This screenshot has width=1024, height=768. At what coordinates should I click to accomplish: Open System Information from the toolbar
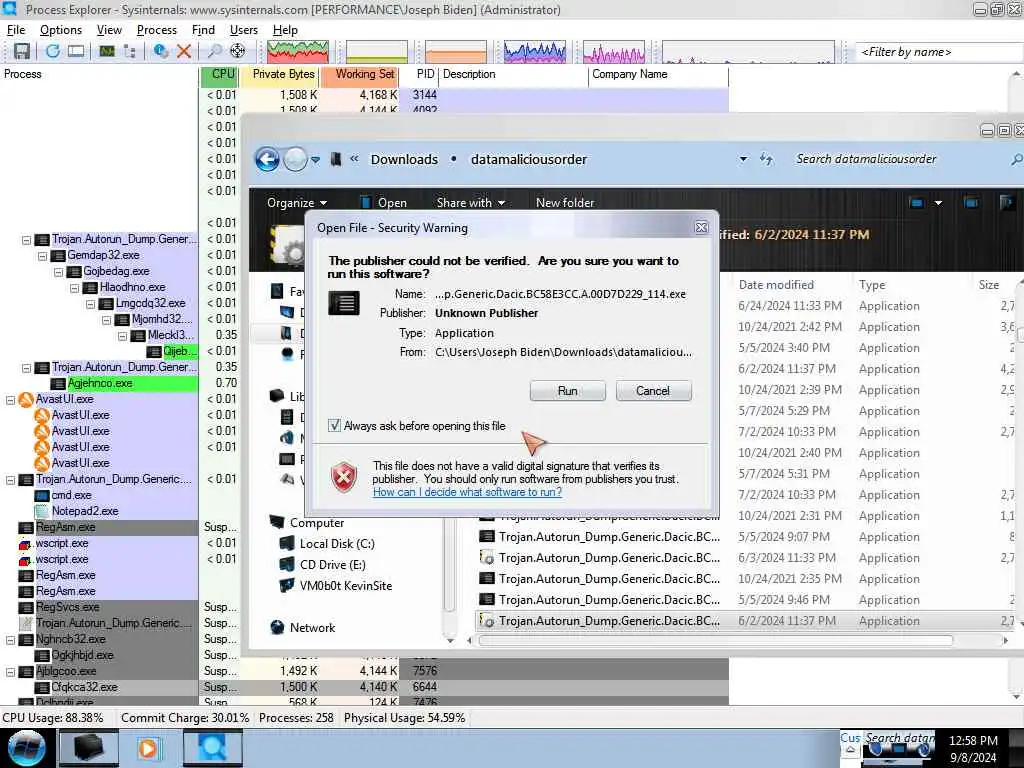[x=106, y=51]
